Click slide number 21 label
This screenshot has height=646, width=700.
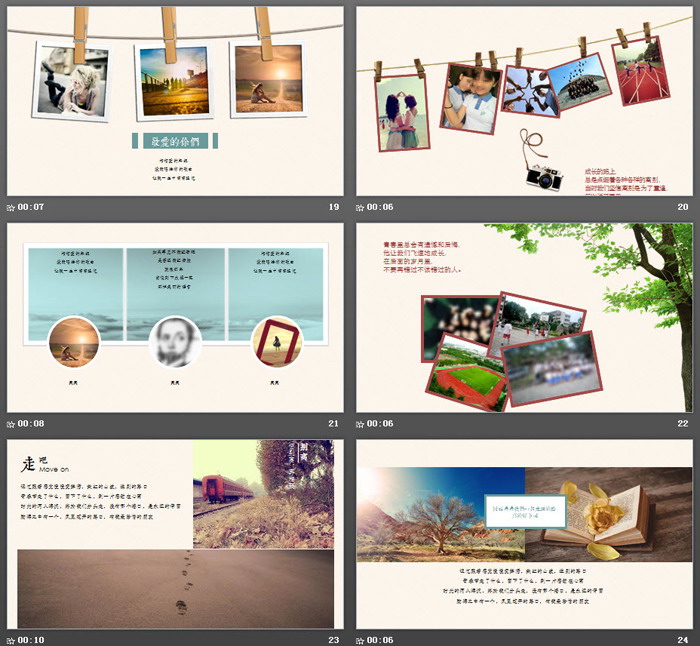[x=334, y=424]
